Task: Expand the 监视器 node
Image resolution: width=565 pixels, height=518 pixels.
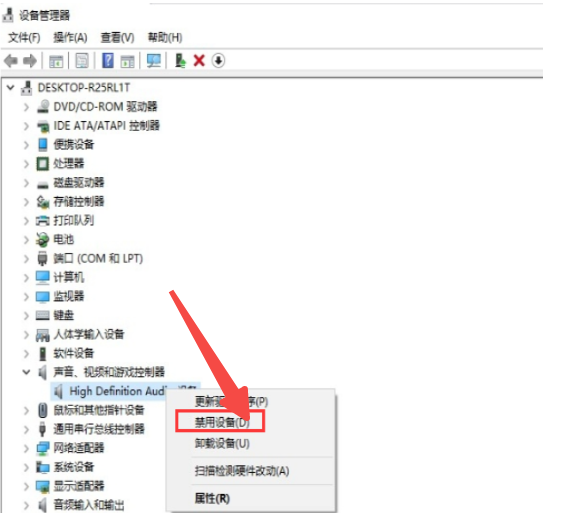Action: click(x=26, y=296)
